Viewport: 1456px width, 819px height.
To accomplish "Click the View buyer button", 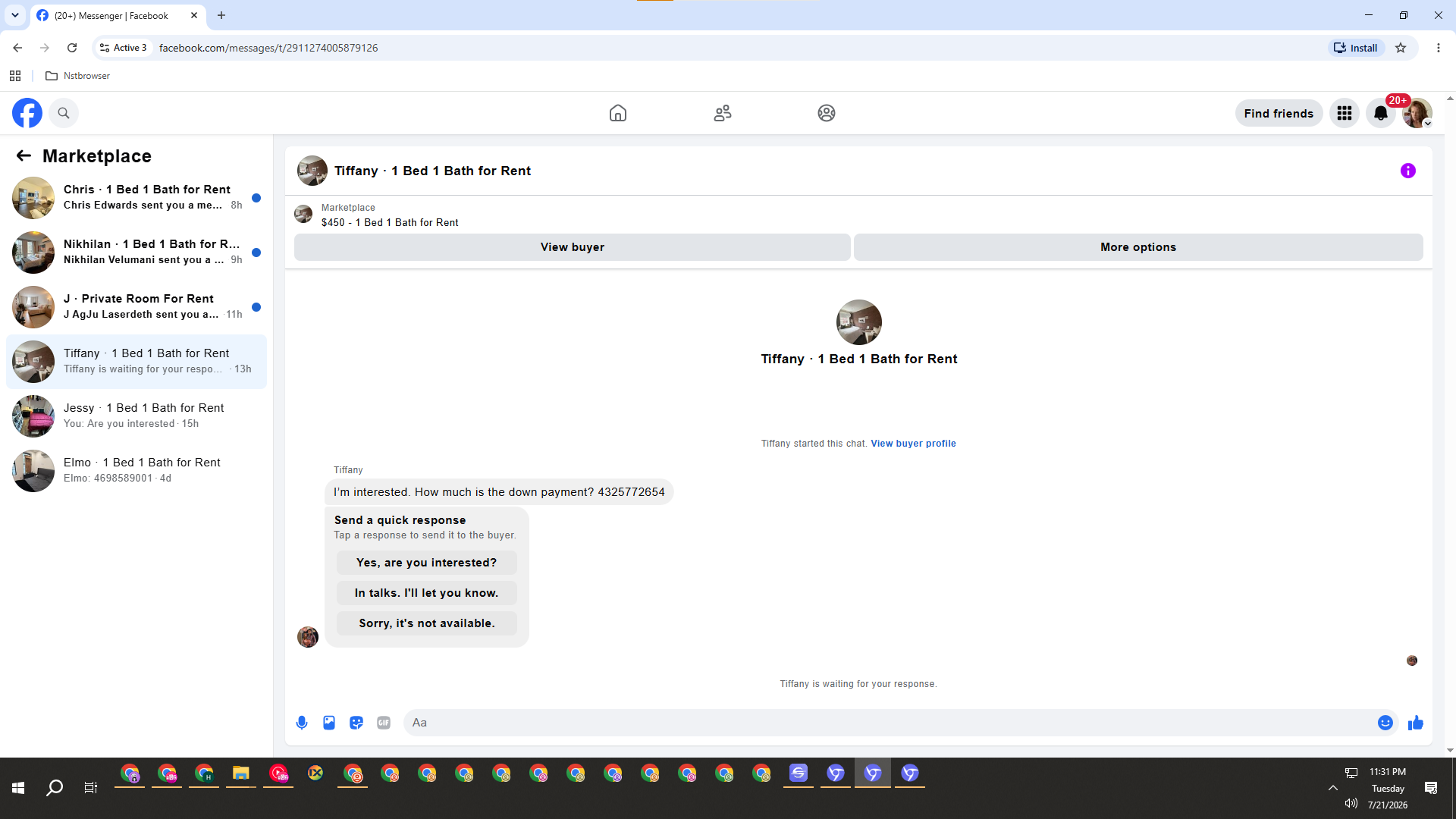I will pos(573,247).
